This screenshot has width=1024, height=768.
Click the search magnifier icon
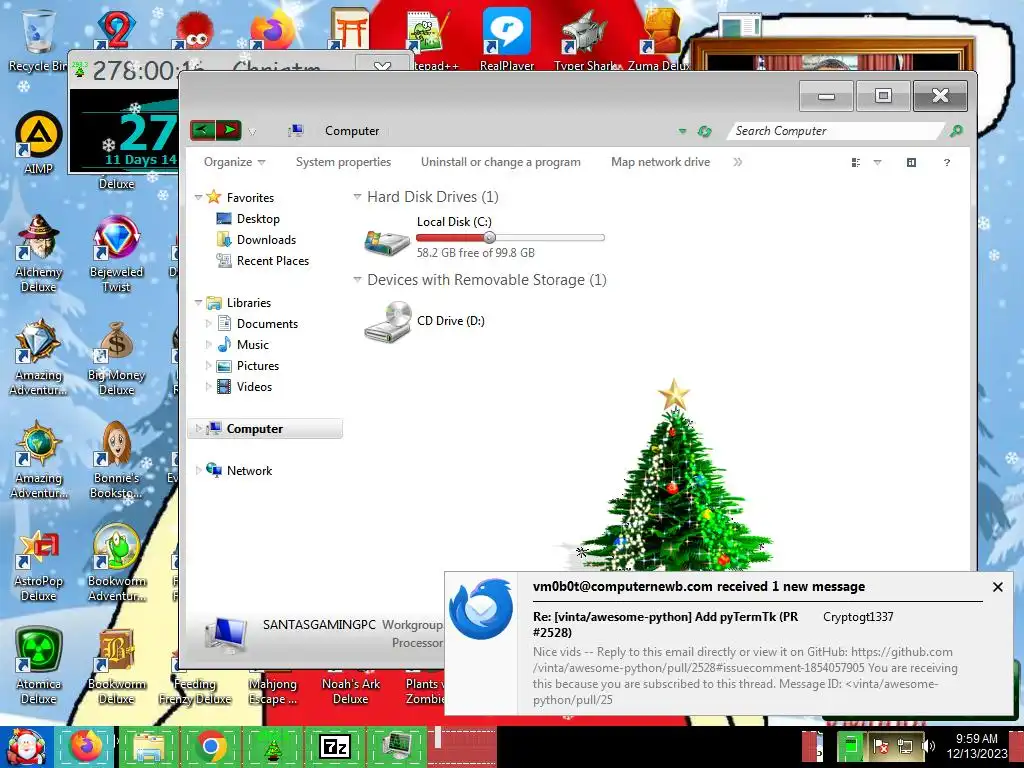pos(956,131)
